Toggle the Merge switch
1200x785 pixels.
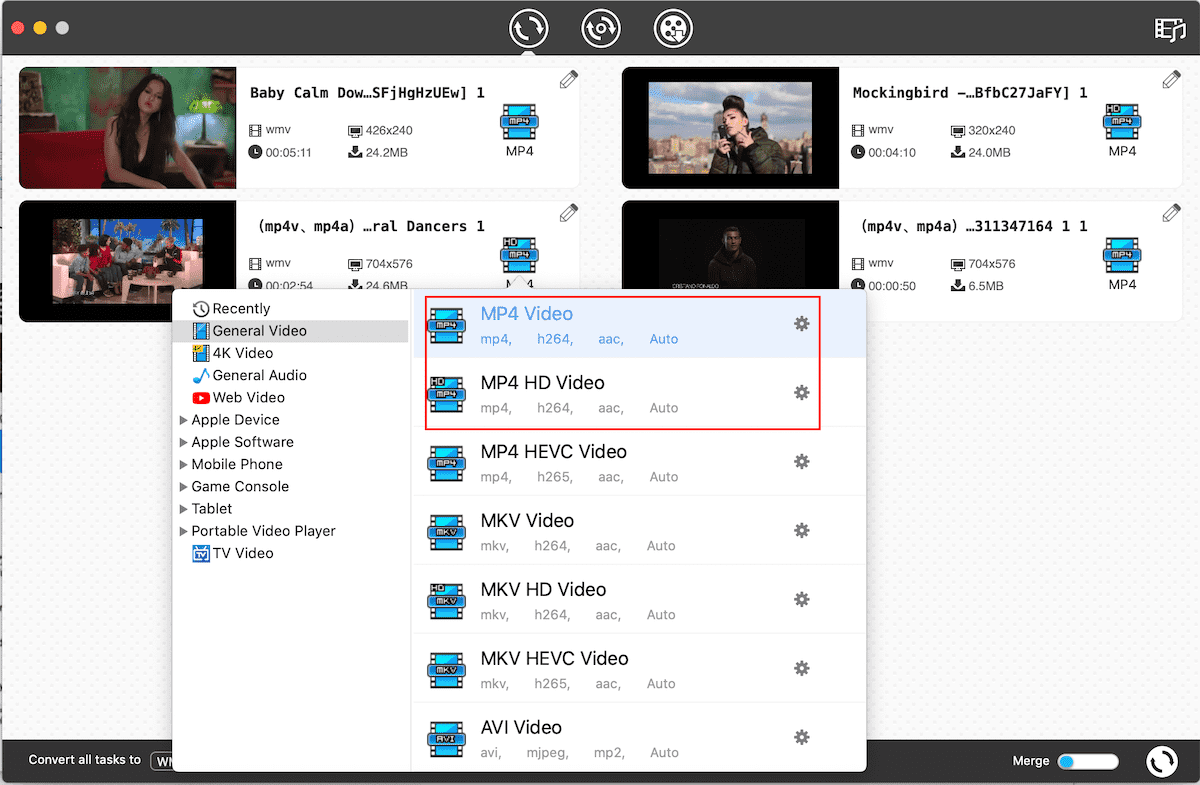click(1086, 761)
